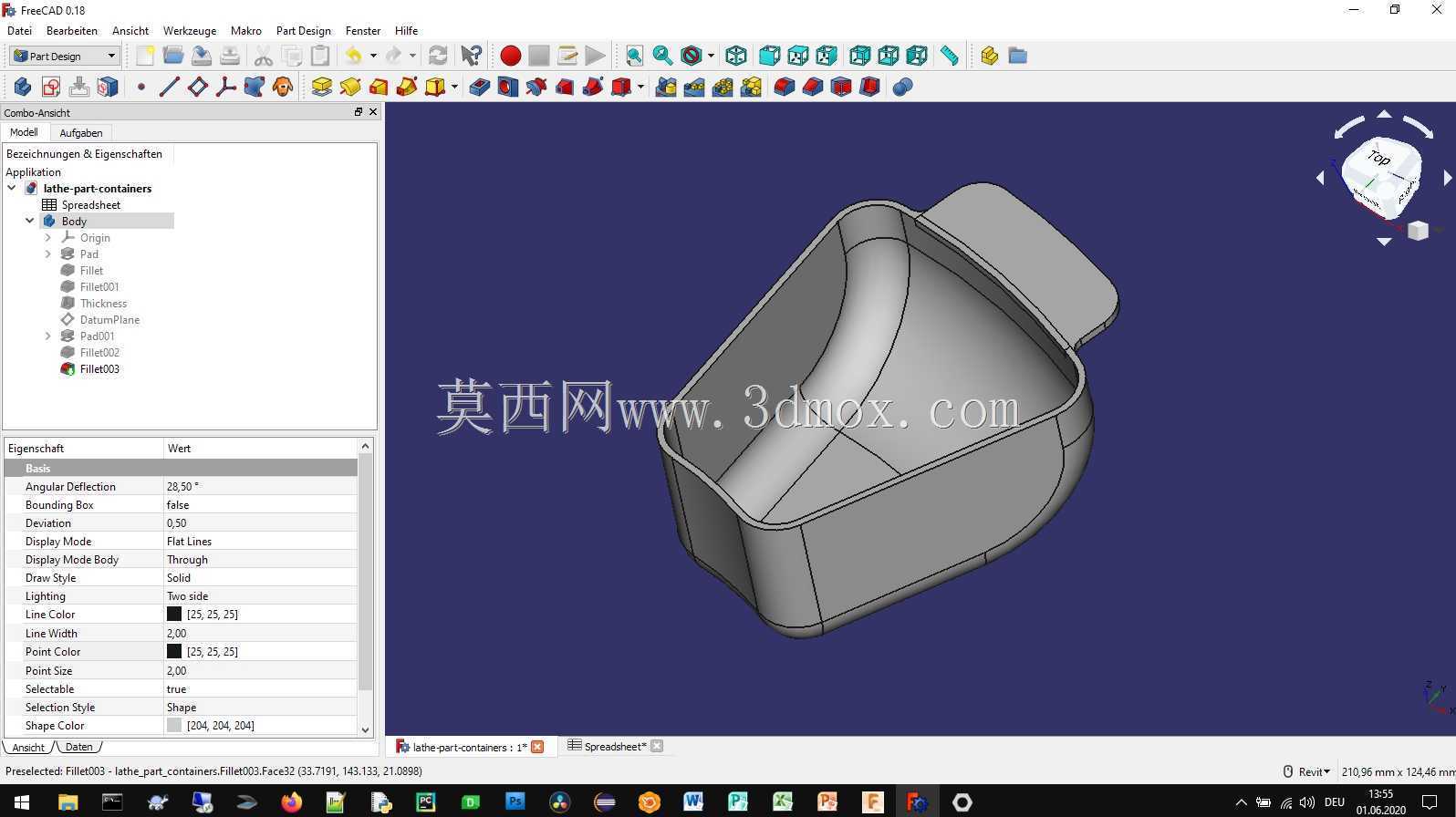Open the Part Design workbench dropdown
This screenshot has height=817, width=1456.
tap(65, 56)
